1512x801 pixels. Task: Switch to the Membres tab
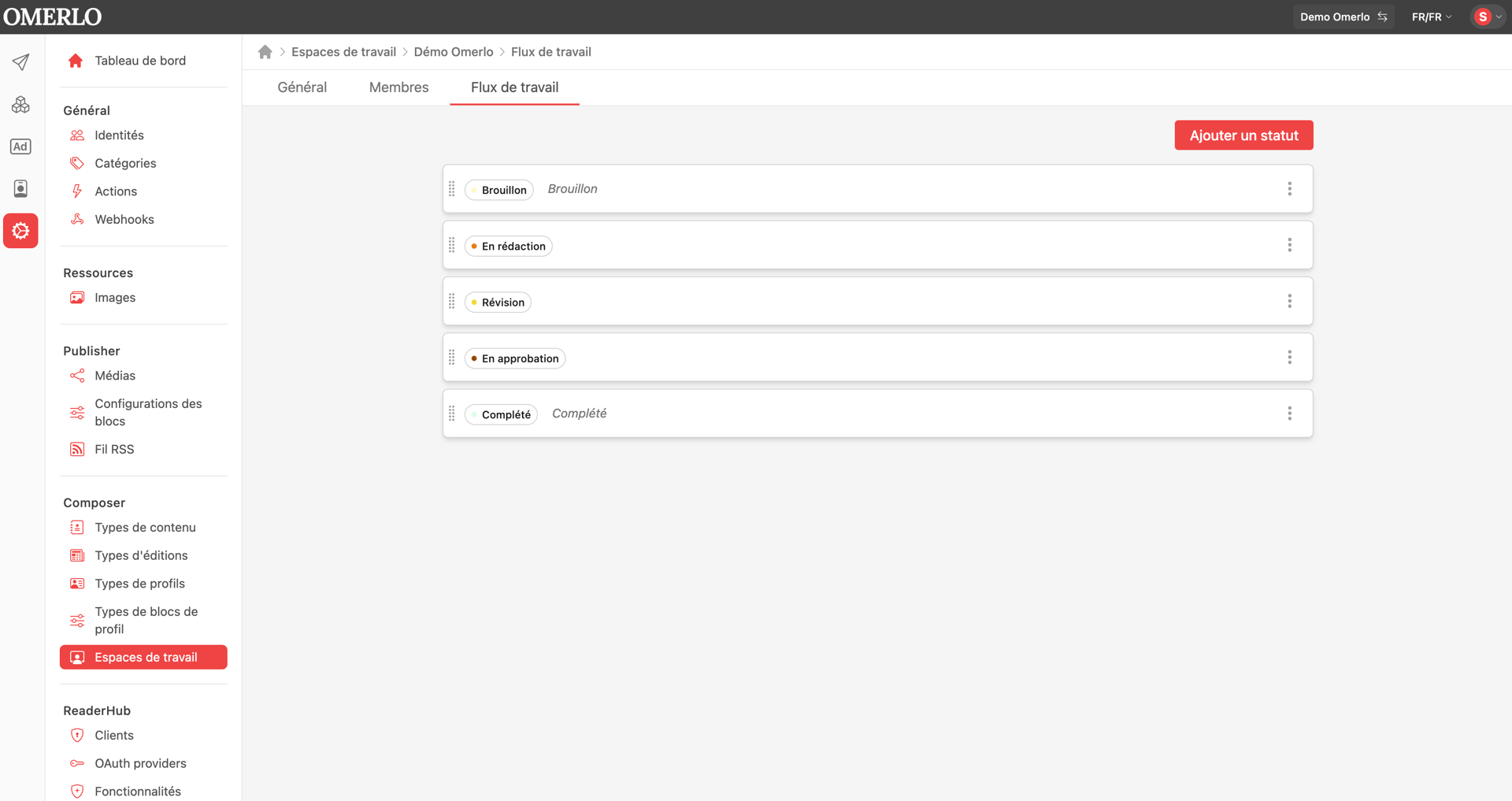click(398, 87)
